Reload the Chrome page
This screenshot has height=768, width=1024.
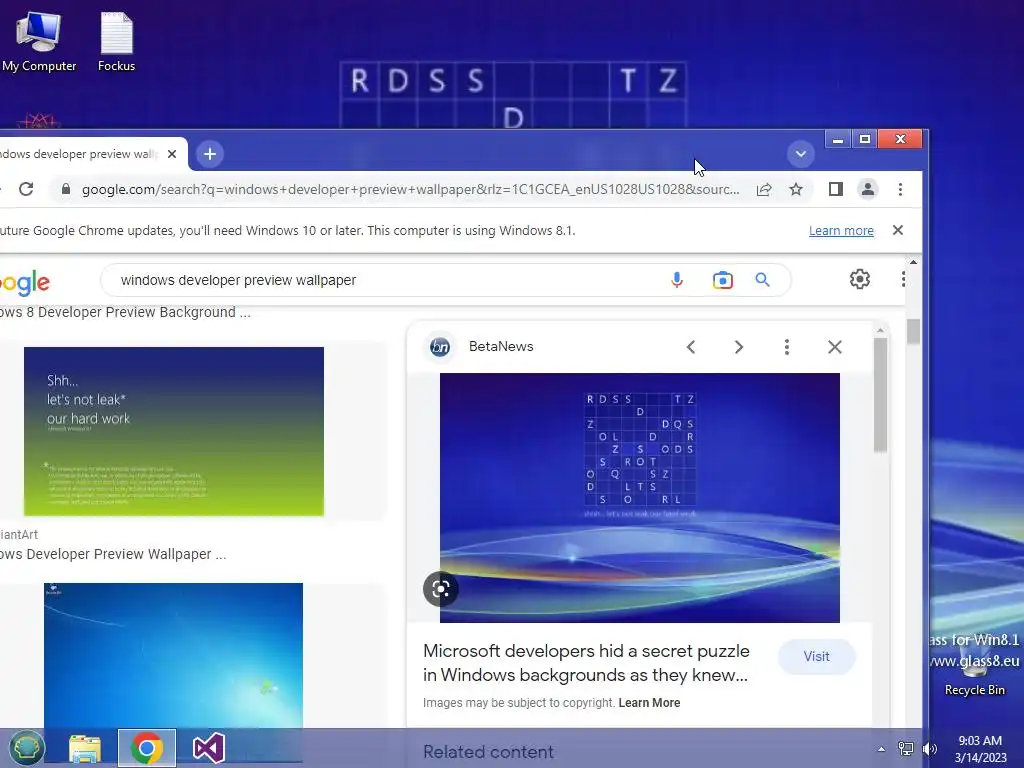[26, 189]
